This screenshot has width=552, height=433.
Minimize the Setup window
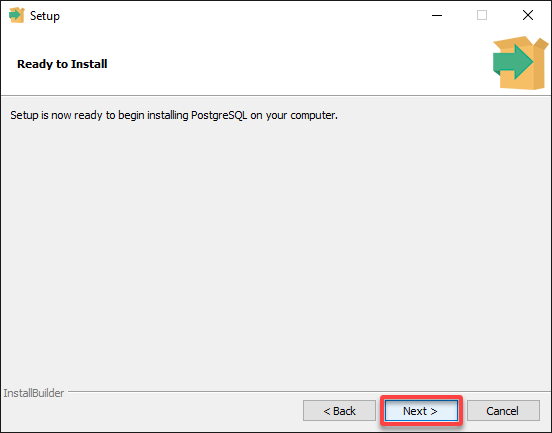(437, 15)
